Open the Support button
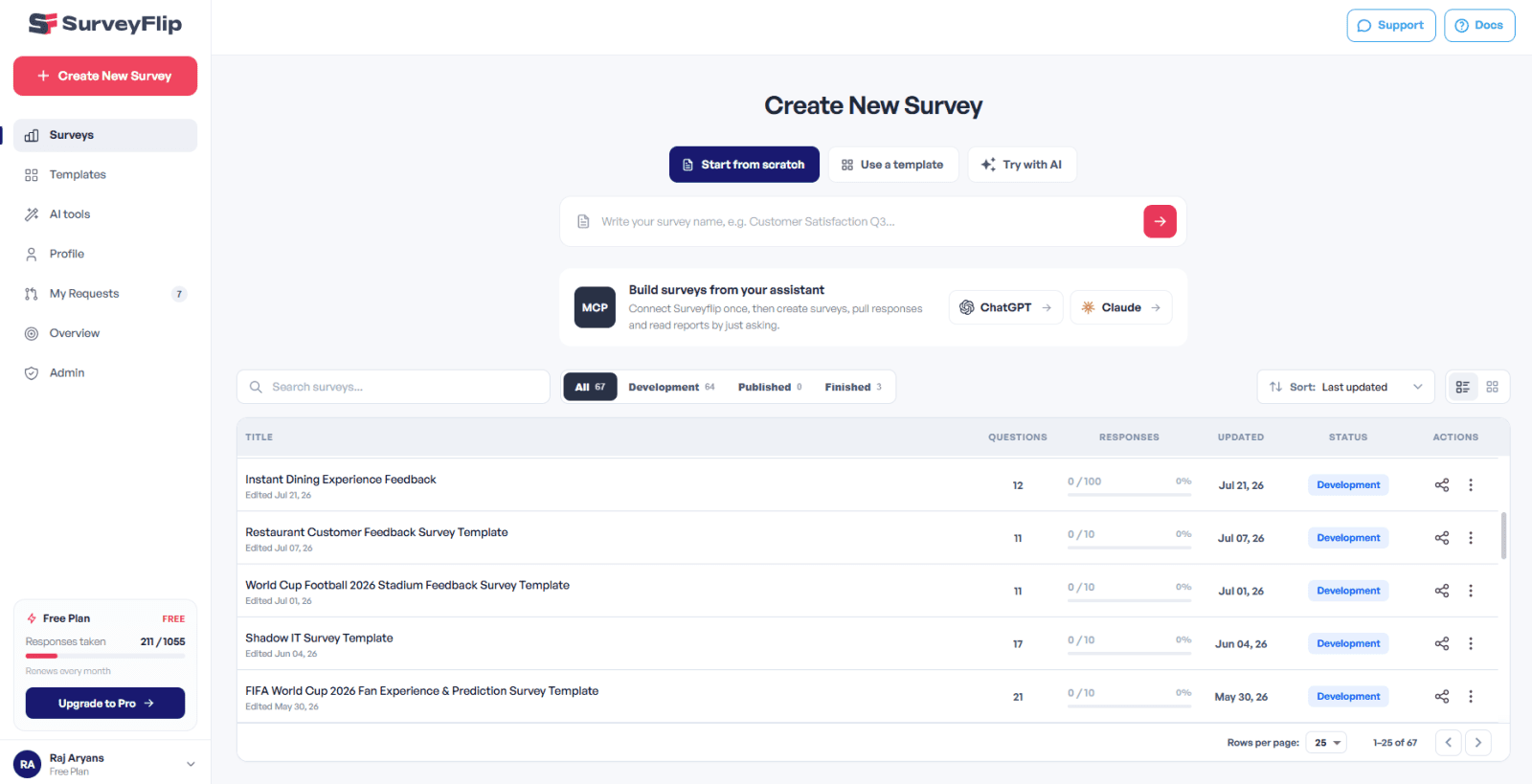The height and width of the screenshot is (784, 1532). [1391, 26]
